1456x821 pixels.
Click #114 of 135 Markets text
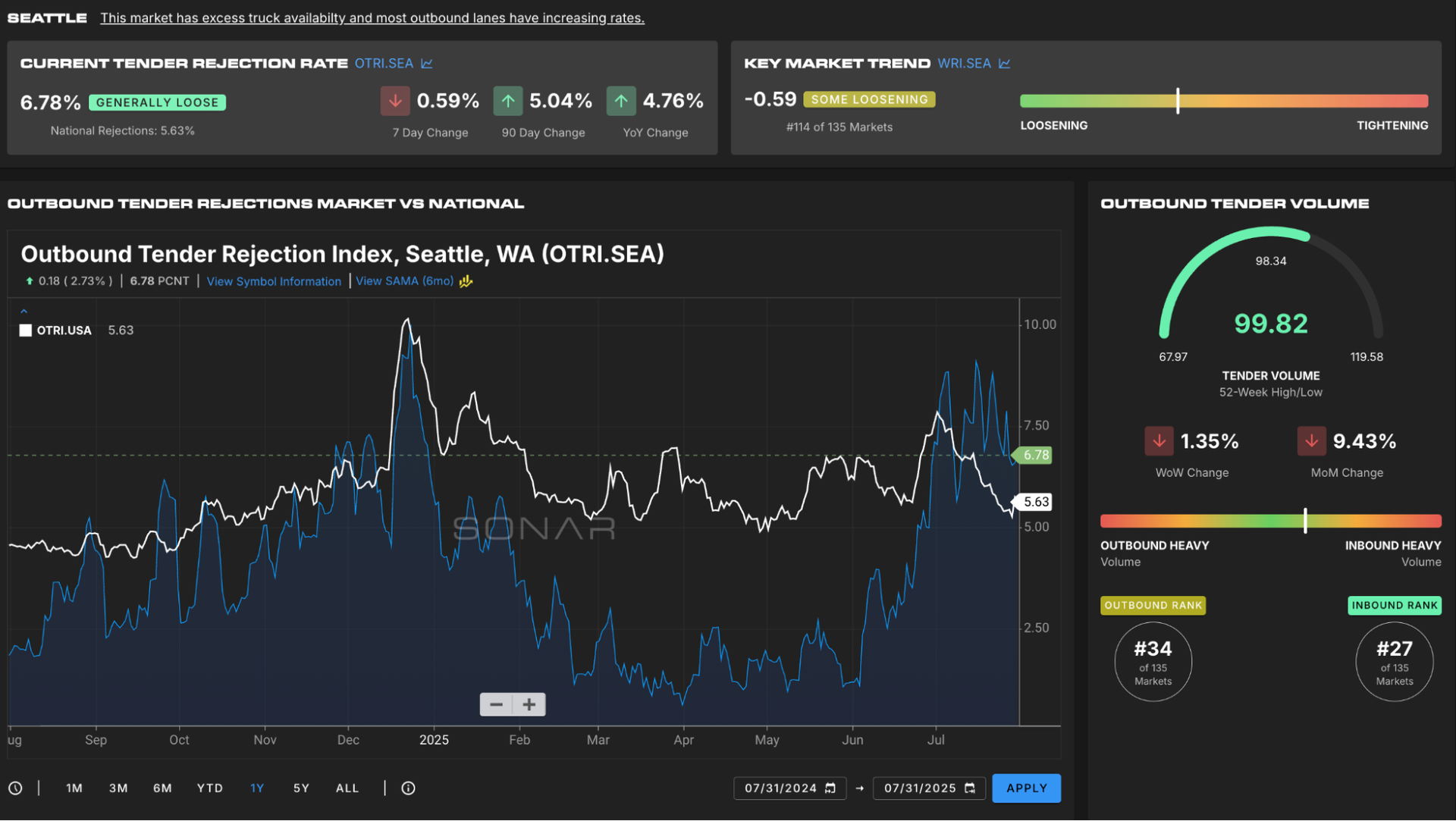[x=839, y=127]
